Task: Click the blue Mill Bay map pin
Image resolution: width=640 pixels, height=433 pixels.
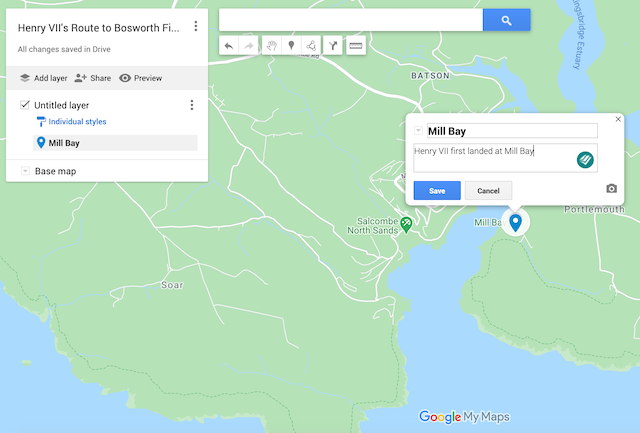Action: (516, 222)
